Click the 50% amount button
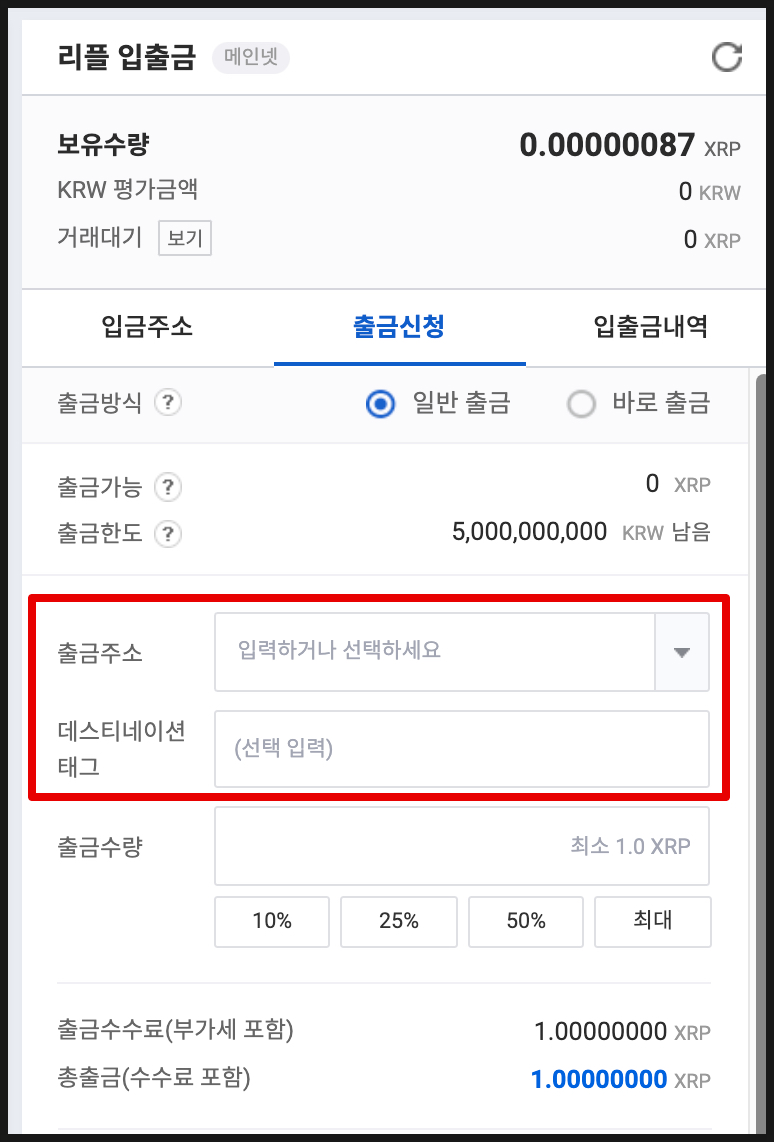Screen dimensions: 774x1142 525,921
